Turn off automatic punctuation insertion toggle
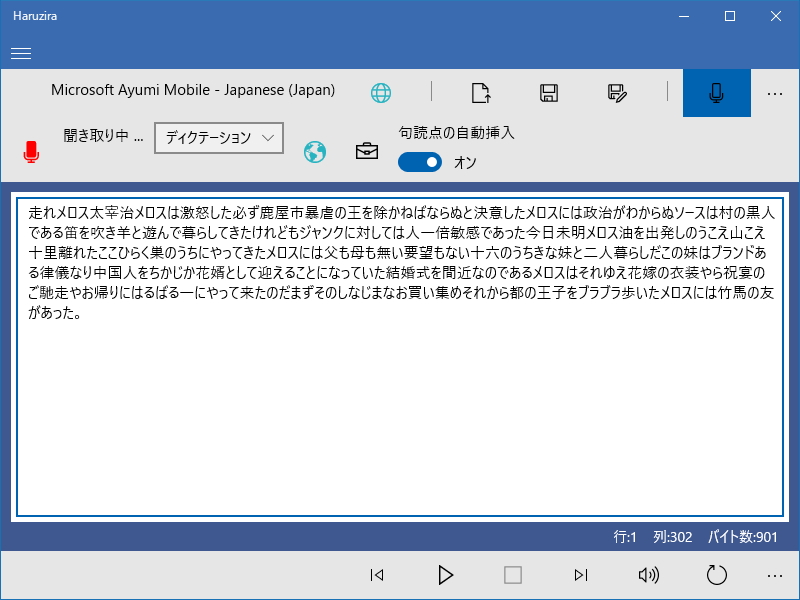The image size is (800, 600). click(x=420, y=161)
